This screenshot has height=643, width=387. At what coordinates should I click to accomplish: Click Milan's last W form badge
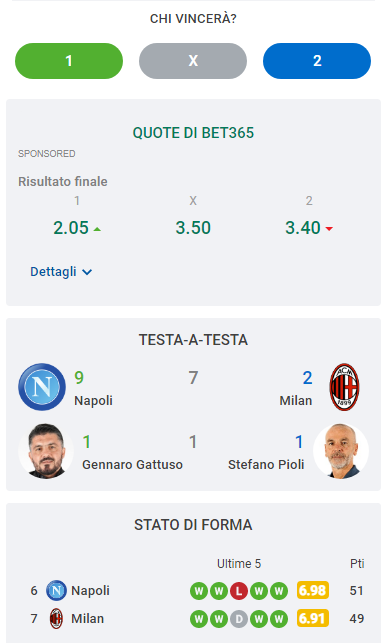(x=279, y=619)
